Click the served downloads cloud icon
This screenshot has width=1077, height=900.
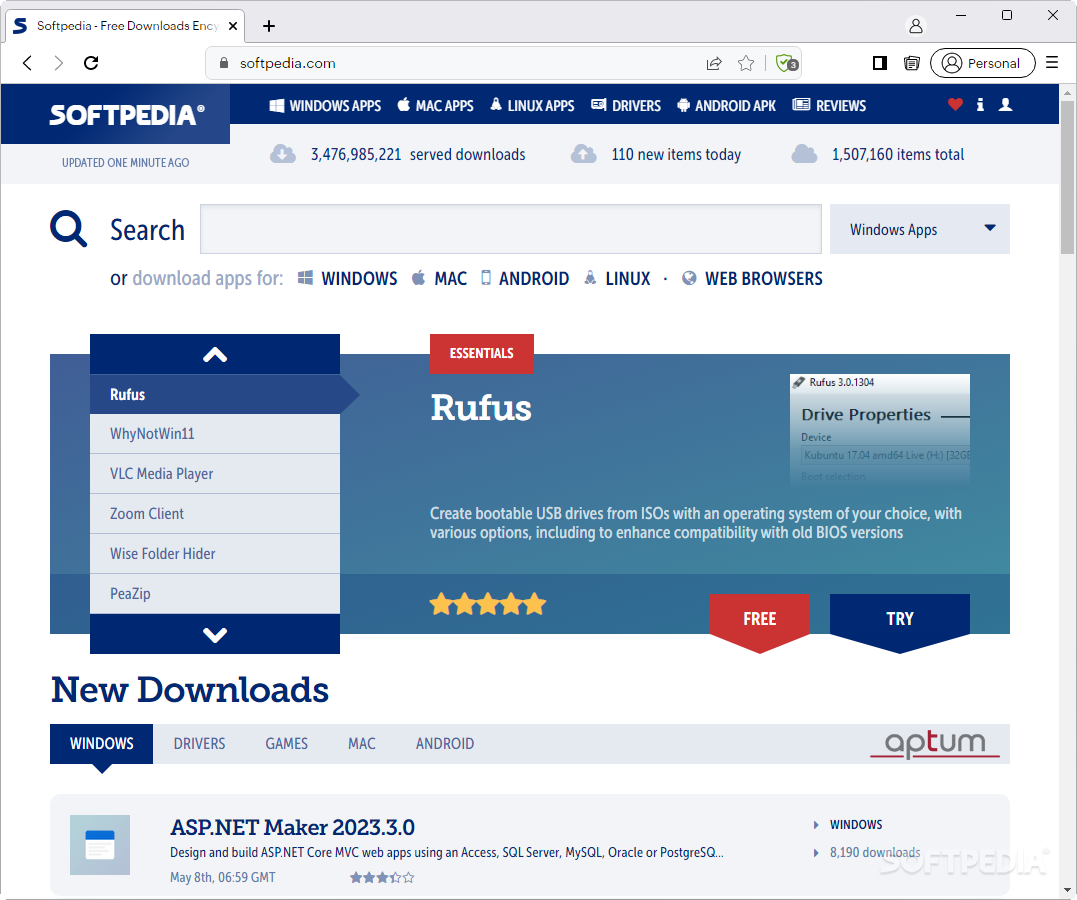click(283, 154)
